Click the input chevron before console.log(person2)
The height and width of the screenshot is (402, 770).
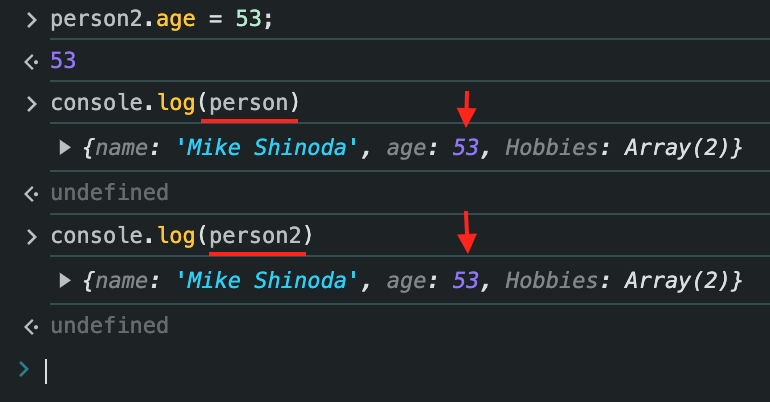[x=31, y=236]
